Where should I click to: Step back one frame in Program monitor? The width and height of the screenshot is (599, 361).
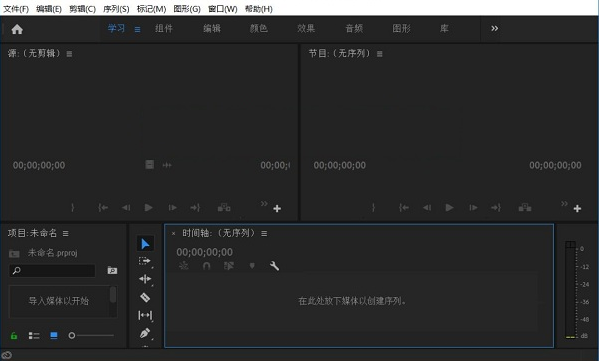coord(427,208)
